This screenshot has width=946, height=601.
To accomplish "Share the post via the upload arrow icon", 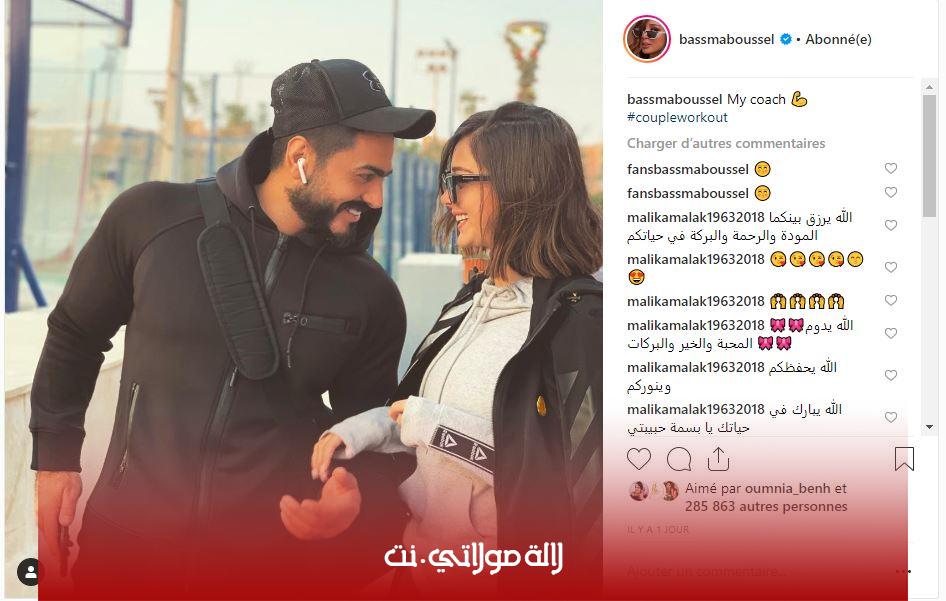I will (x=718, y=459).
